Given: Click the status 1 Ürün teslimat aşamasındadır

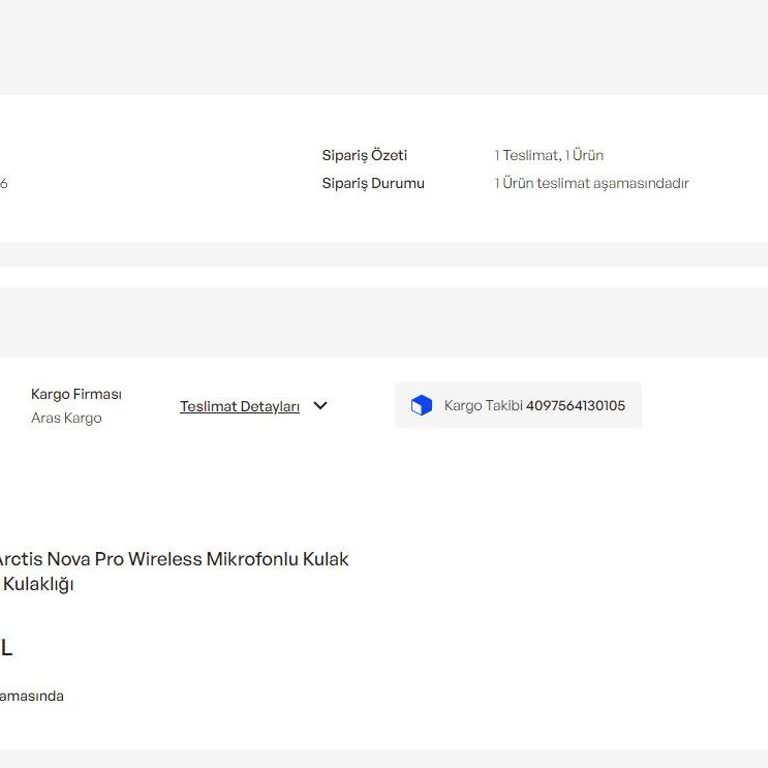Looking at the screenshot, I should tap(592, 183).
